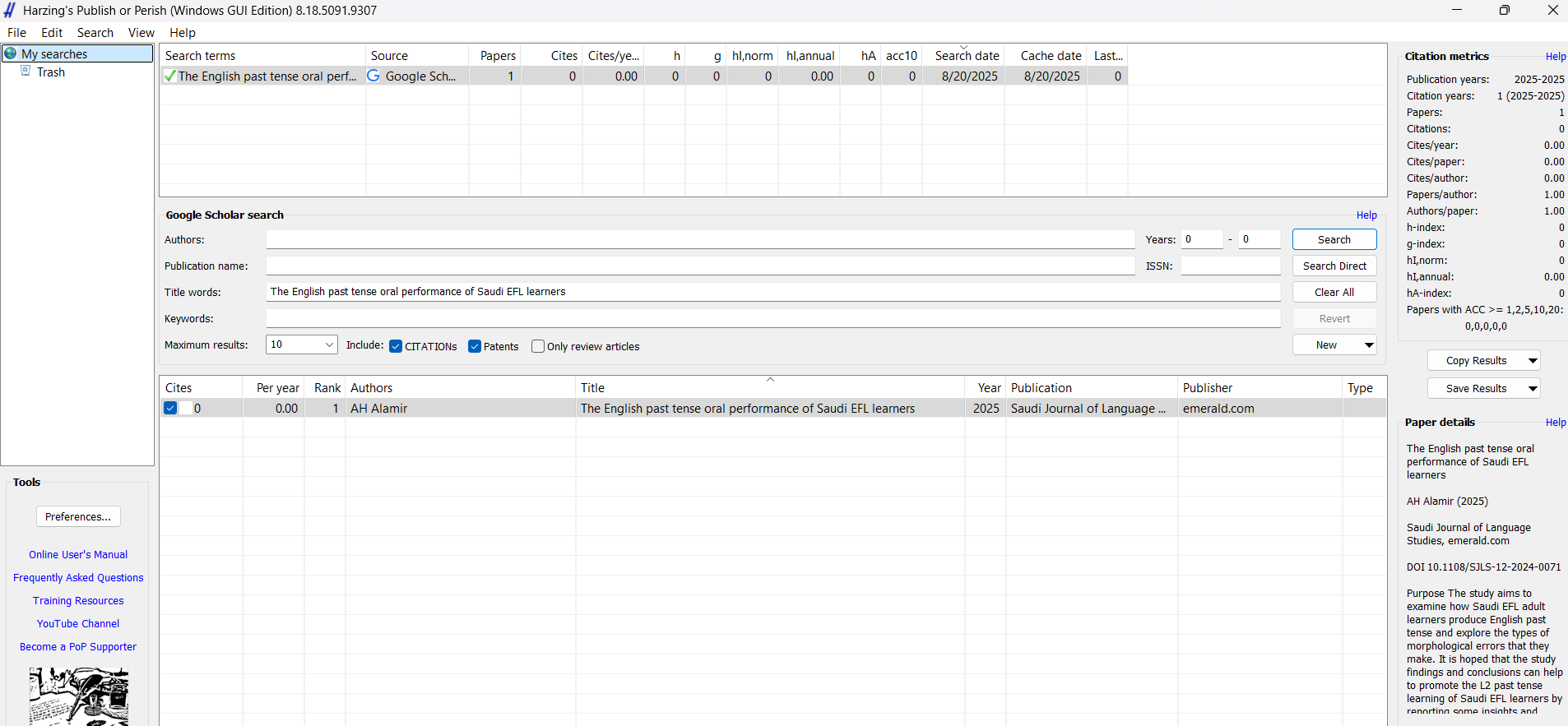Sort searches by Search date column header

click(963, 55)
